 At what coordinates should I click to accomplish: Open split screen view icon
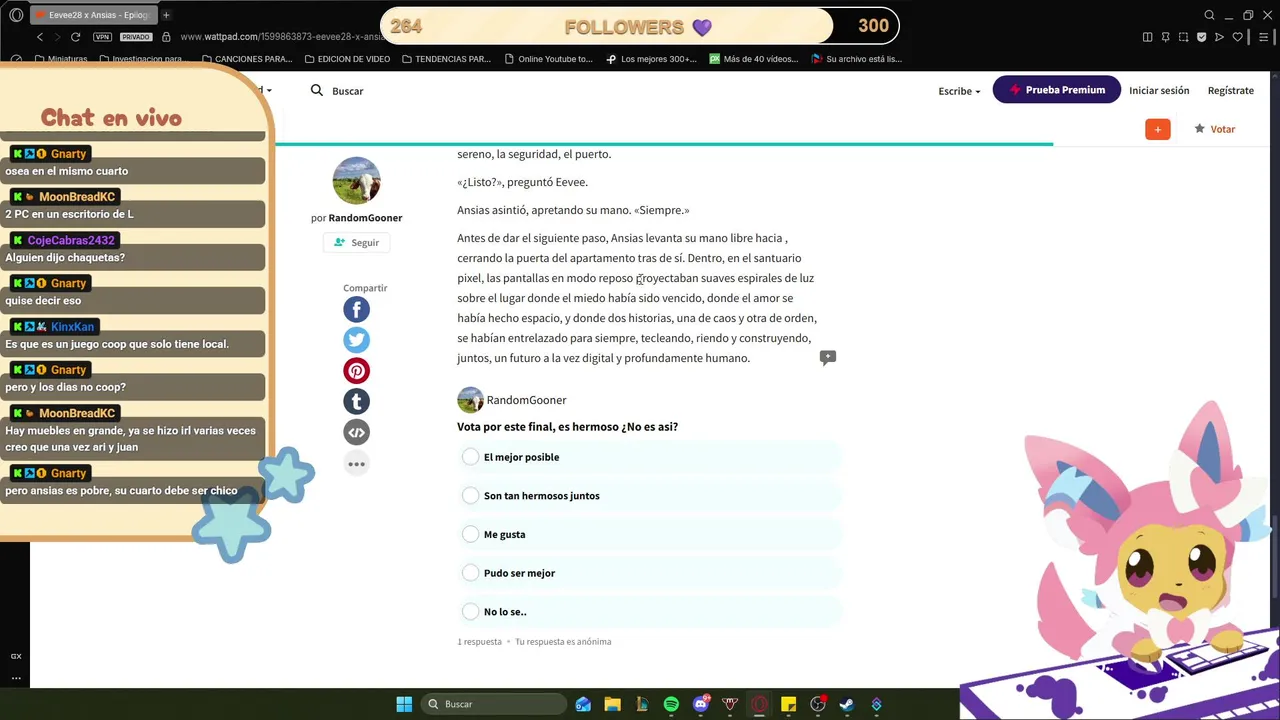tap(1147, 37)
